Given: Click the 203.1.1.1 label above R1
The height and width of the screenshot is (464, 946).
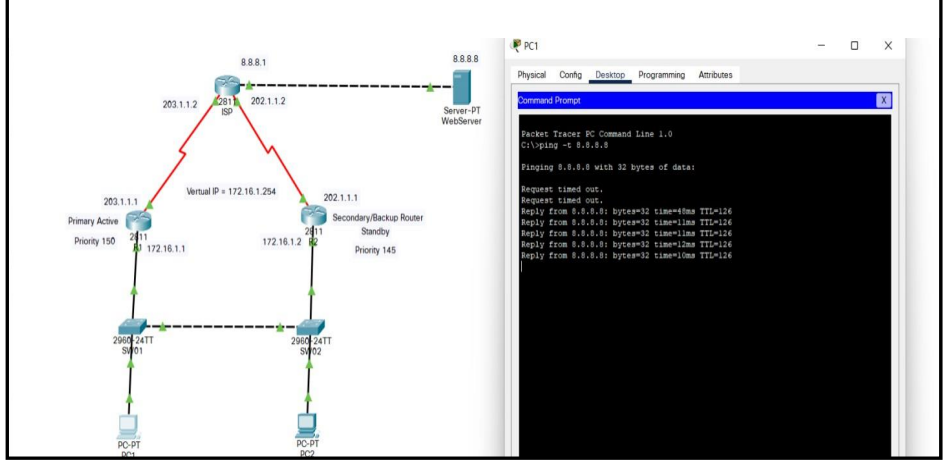Looking at the screenshot, I should pyautogui.click(x=121, y=202).
